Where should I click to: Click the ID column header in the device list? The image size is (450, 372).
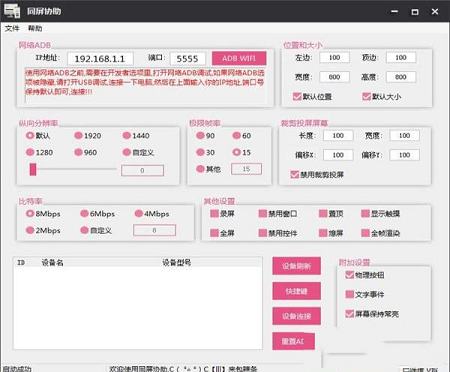pos(21,263)
